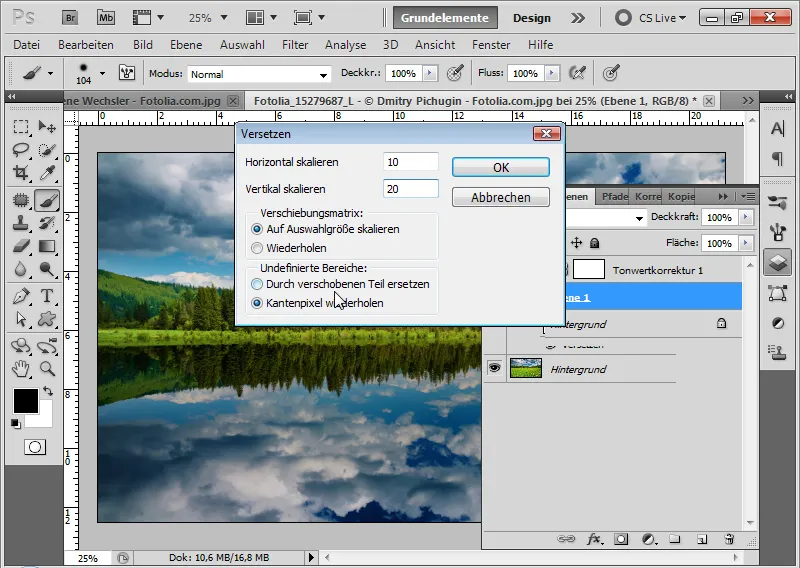Open the Auswahl menu
Viewport: 800px width, 568px height.
(242, 45)
